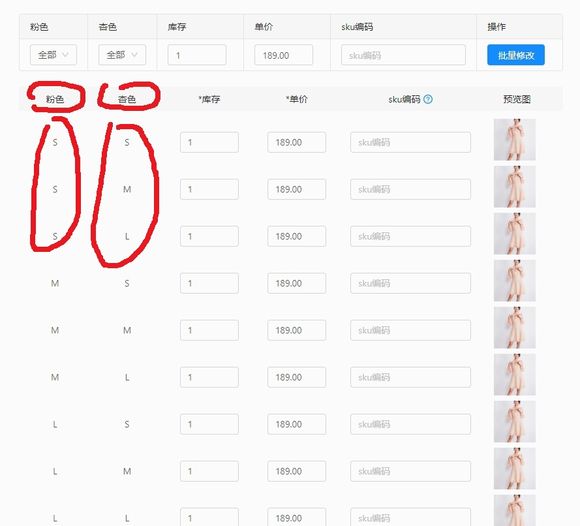
Task: Click the preview image in the M / S row
Action: (515, 280)
